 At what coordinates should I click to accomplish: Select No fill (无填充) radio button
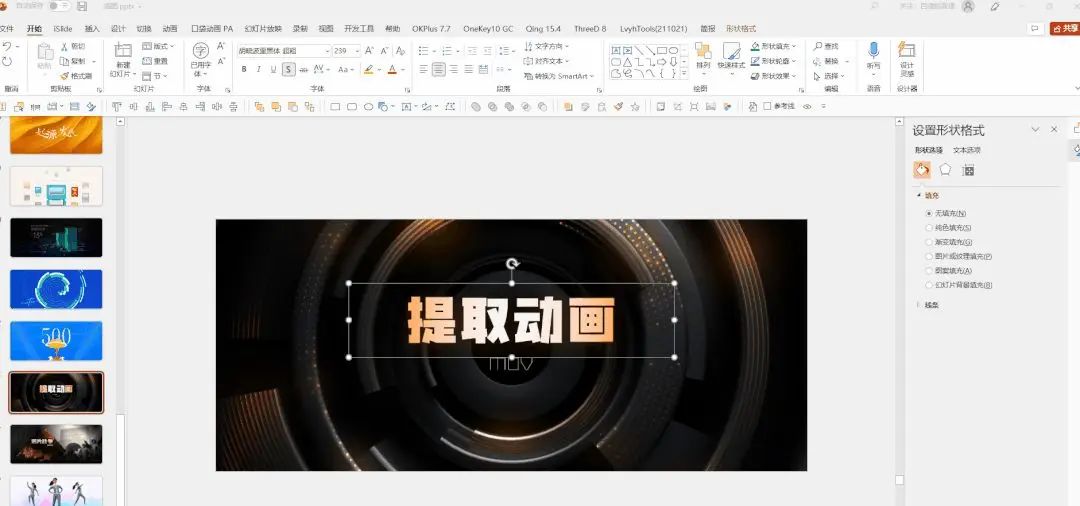(928, 213)
